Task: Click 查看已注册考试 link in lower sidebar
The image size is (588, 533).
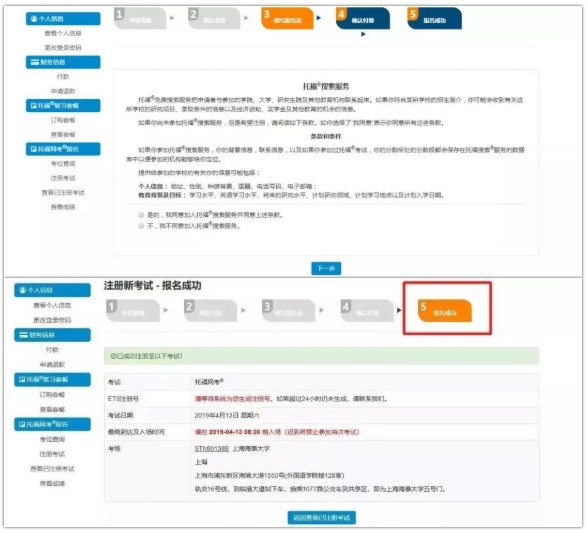Action: click(52, 469)
